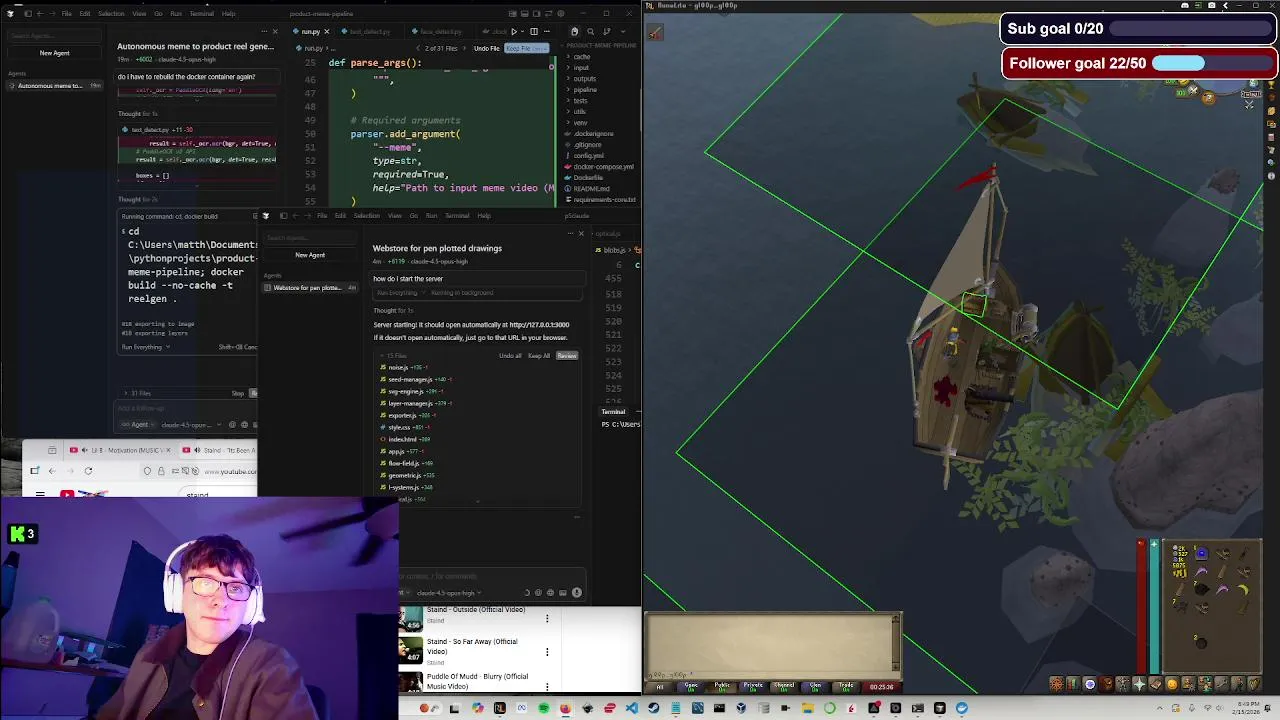This screenshot has height=720, width=1280.
Task: Click the Review button in the changes list
Action: (x=567, y=356)
